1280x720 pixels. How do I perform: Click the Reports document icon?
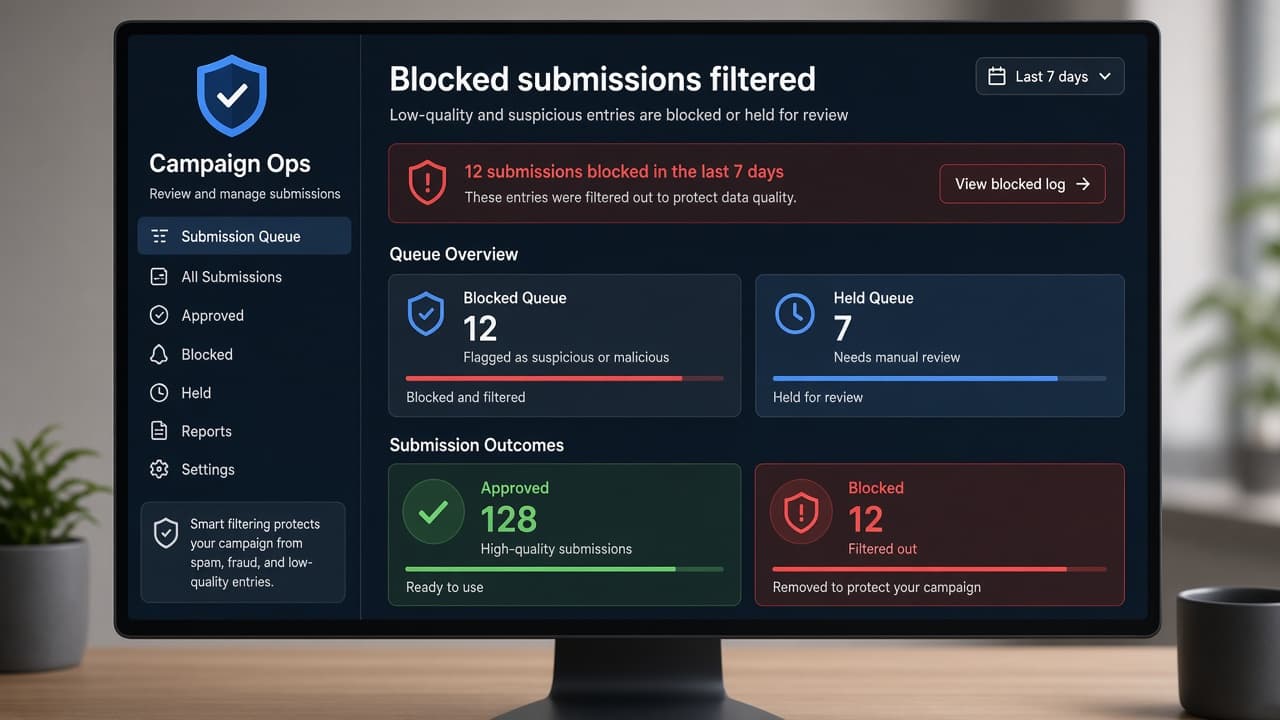coord(159,431)
